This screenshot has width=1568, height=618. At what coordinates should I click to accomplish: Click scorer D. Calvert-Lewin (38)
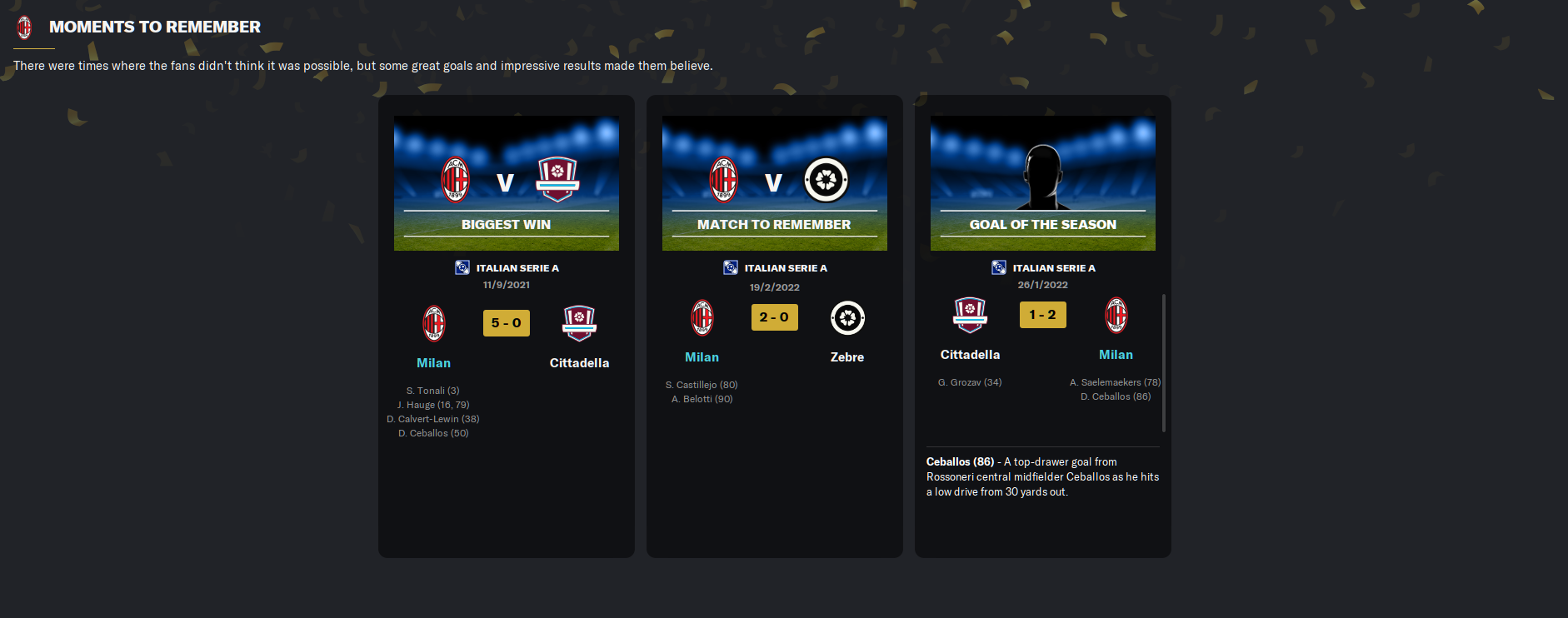(x=433, y=419)
